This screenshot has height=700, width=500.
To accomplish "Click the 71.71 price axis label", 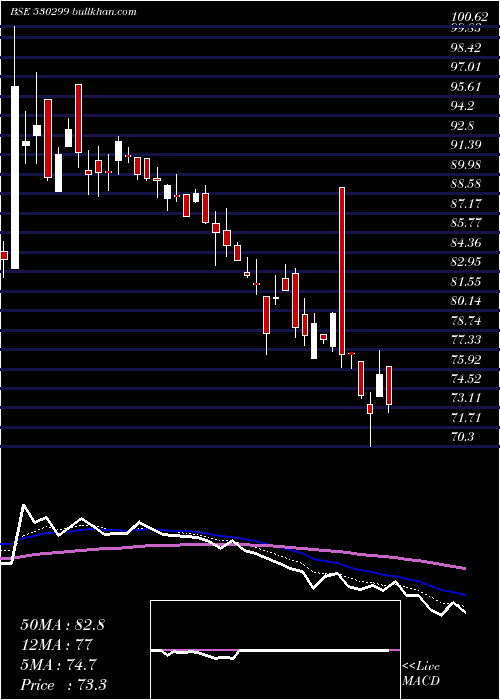I will click(x=468, y=418).
